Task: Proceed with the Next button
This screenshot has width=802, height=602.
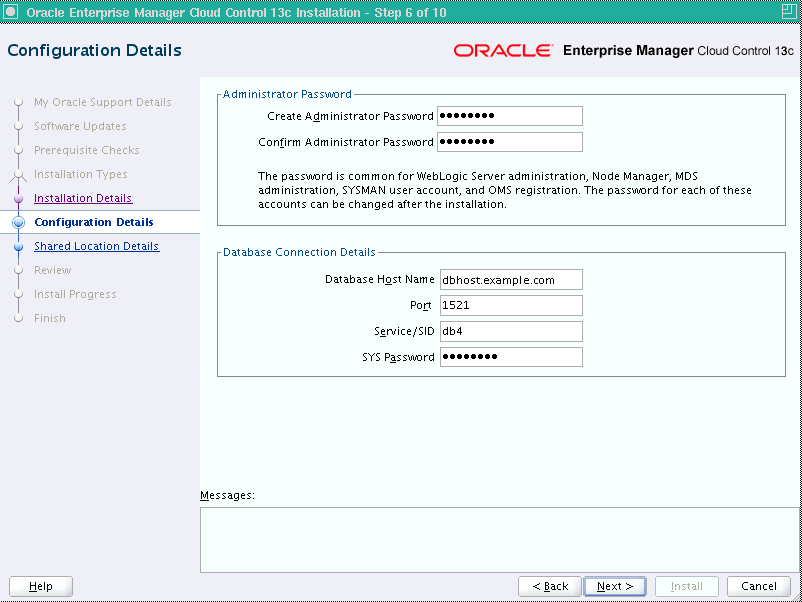Action: pyautogui.click(x=615, y=586)
